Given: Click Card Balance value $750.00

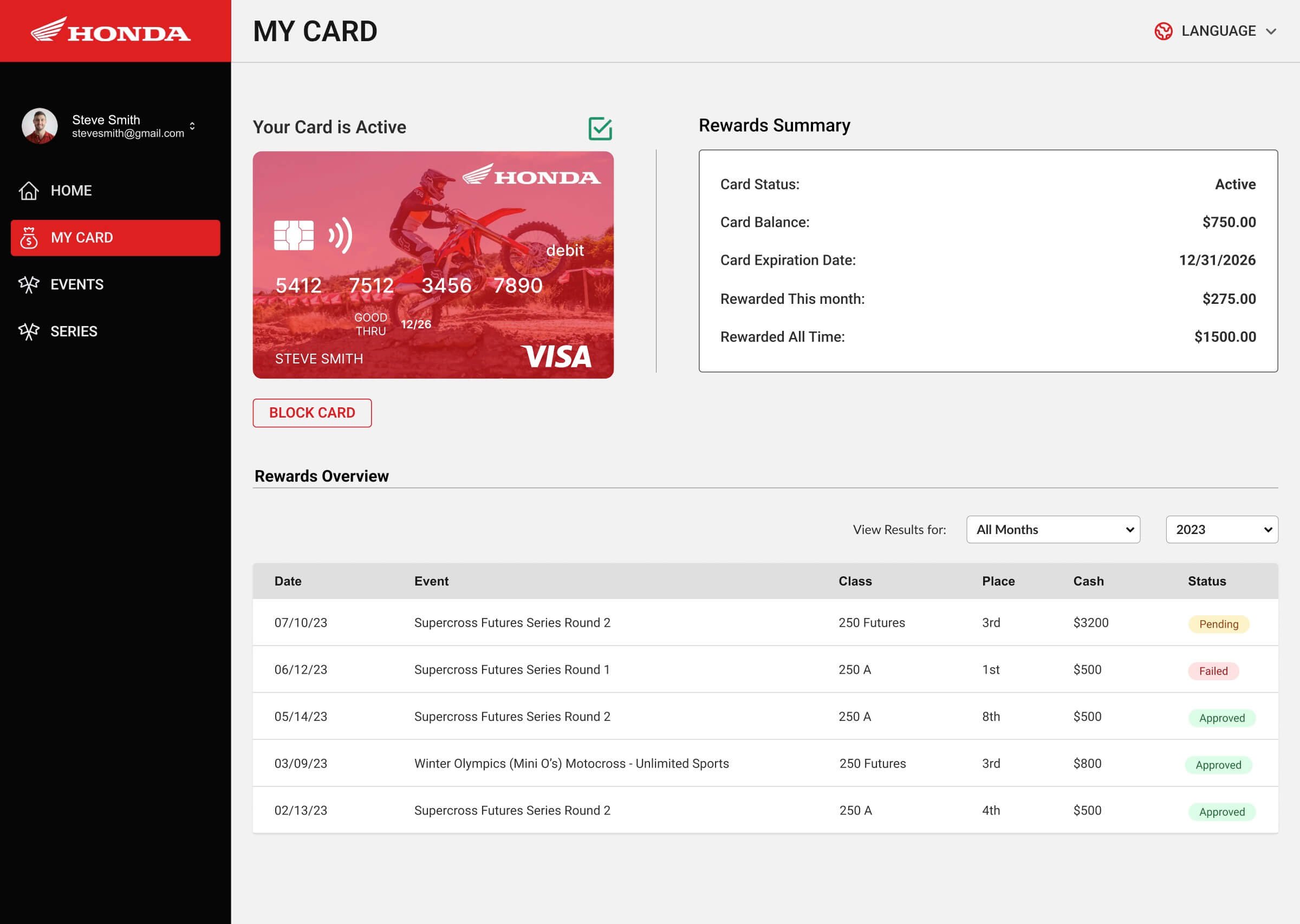Looking at the screenshot, I should click(x=1230, y=223).
